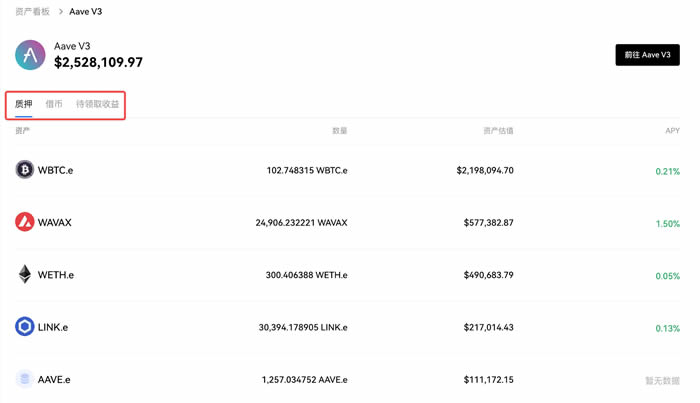Click the APY column header
This screenshot has width=700, height=403.
coord(672,131)
